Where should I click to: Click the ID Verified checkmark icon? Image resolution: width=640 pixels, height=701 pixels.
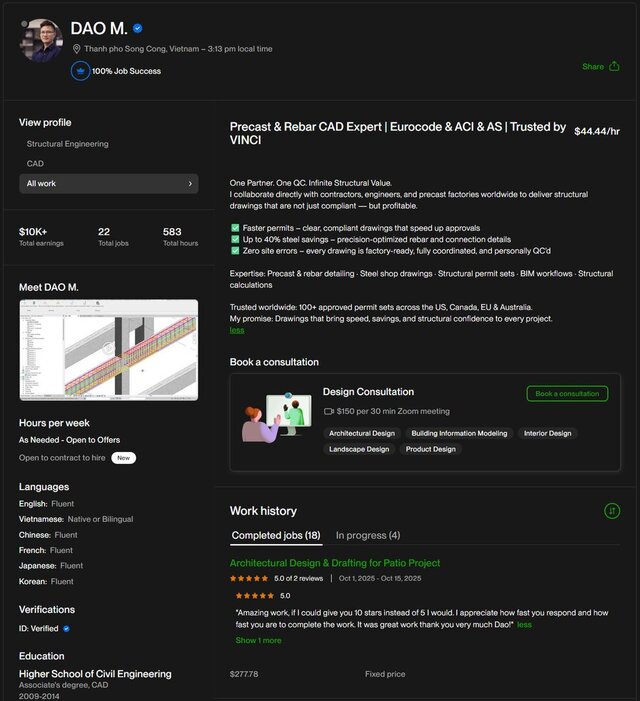click(66, 629)
